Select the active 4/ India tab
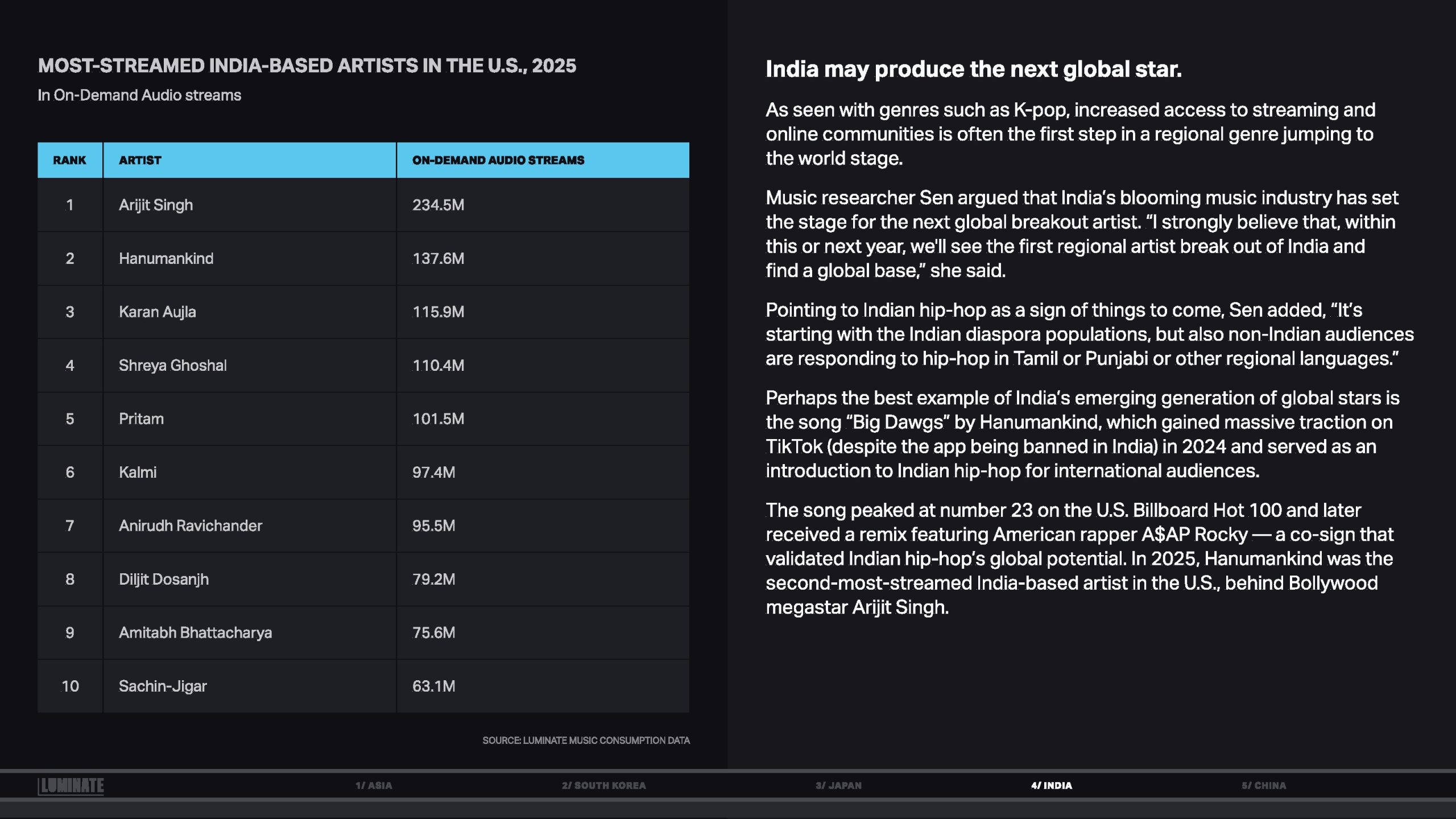The width and height of the screenshot is (1456, 819). pos(1051,785)
